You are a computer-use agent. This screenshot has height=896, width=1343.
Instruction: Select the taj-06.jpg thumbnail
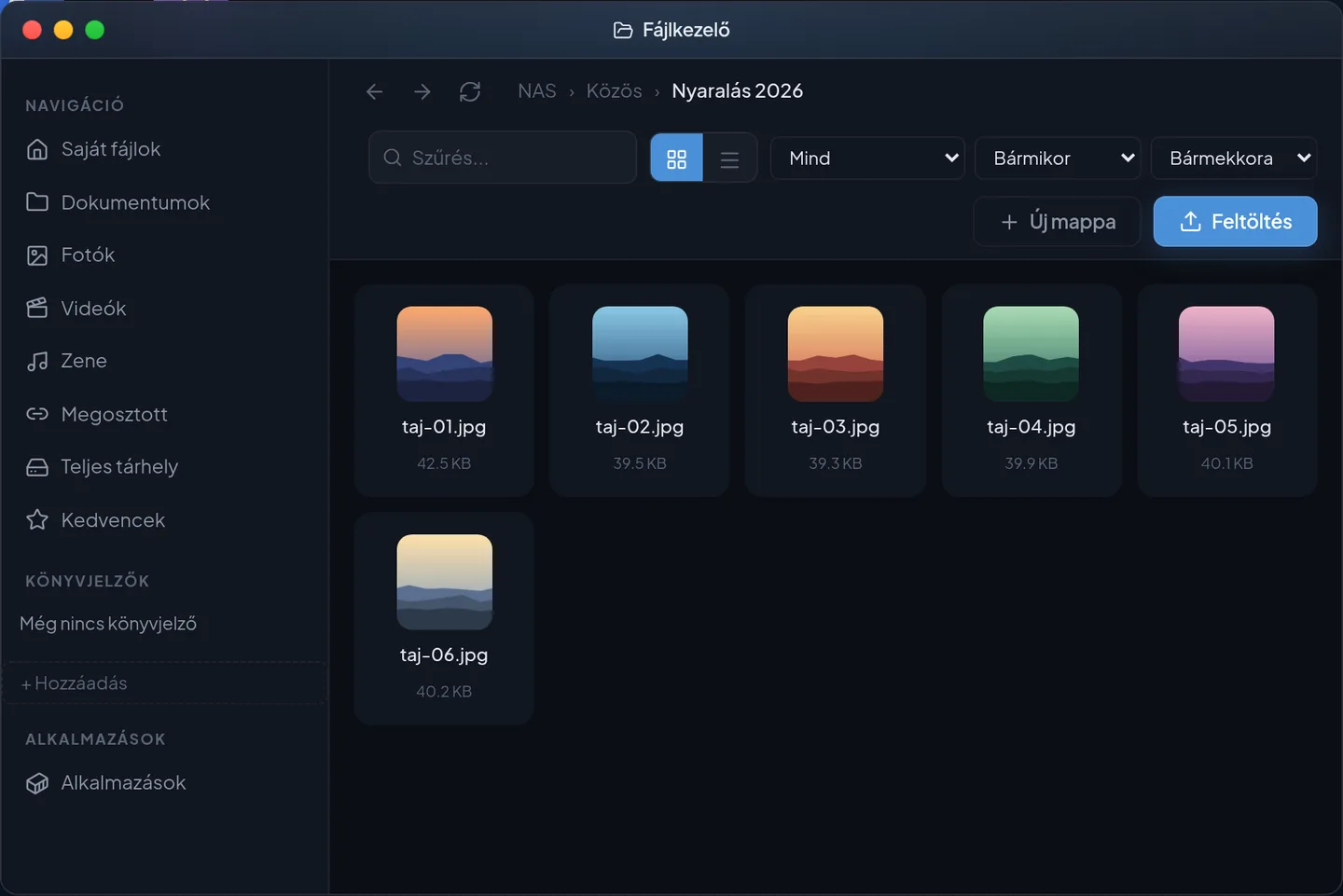(445, 582)
